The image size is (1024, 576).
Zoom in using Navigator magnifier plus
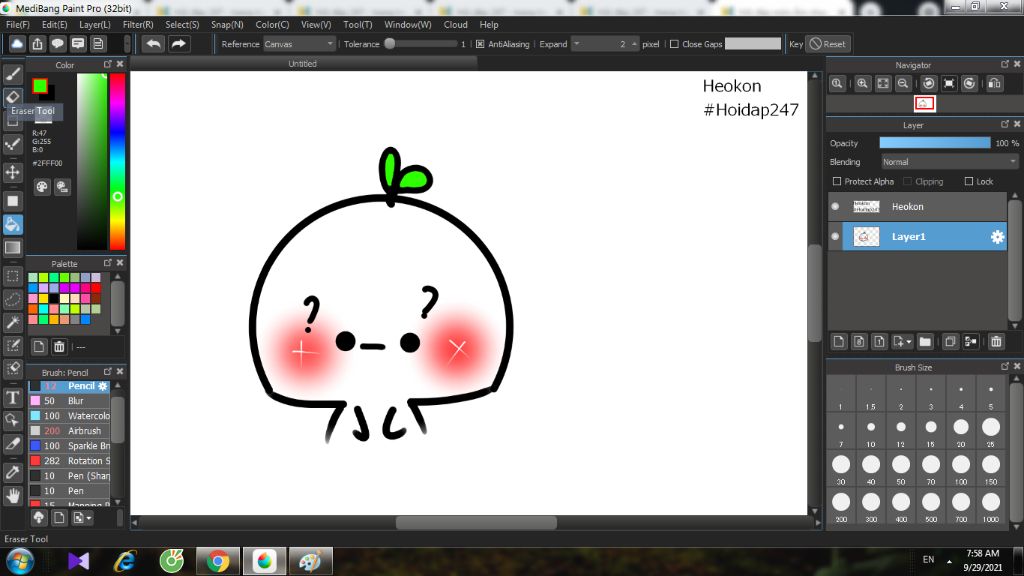tap(863, 84)
